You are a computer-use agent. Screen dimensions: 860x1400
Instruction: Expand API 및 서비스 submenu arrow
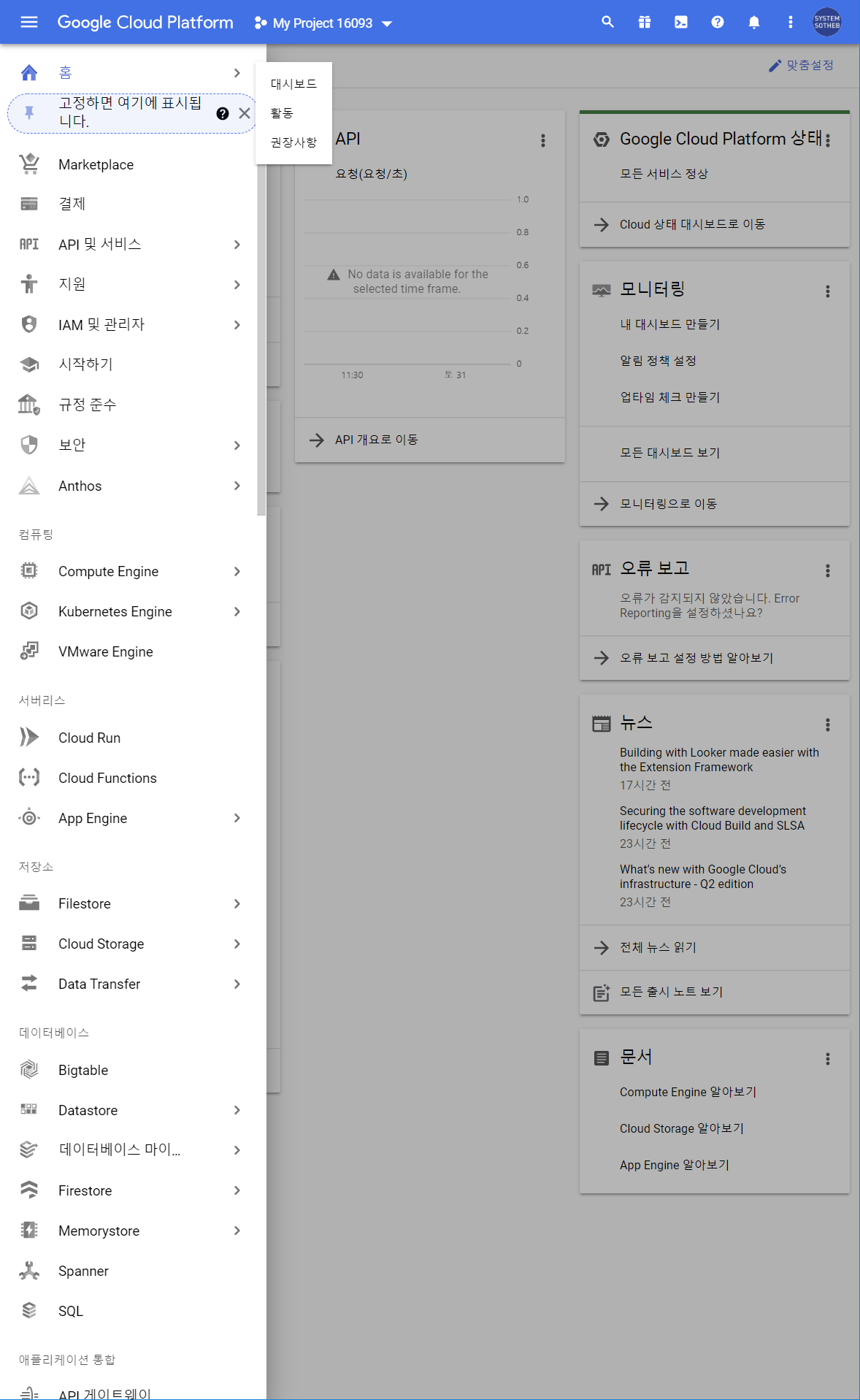click(x=237, y=245)
